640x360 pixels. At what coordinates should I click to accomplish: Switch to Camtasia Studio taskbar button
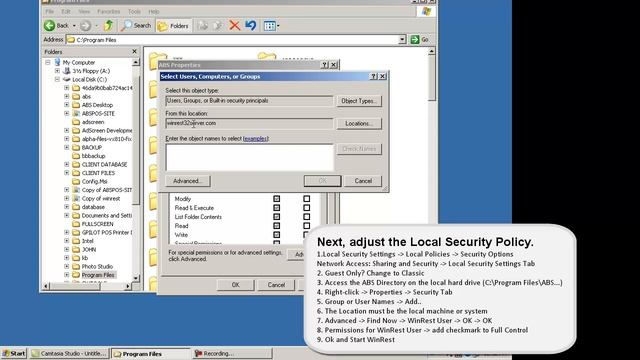coord(69,353)
